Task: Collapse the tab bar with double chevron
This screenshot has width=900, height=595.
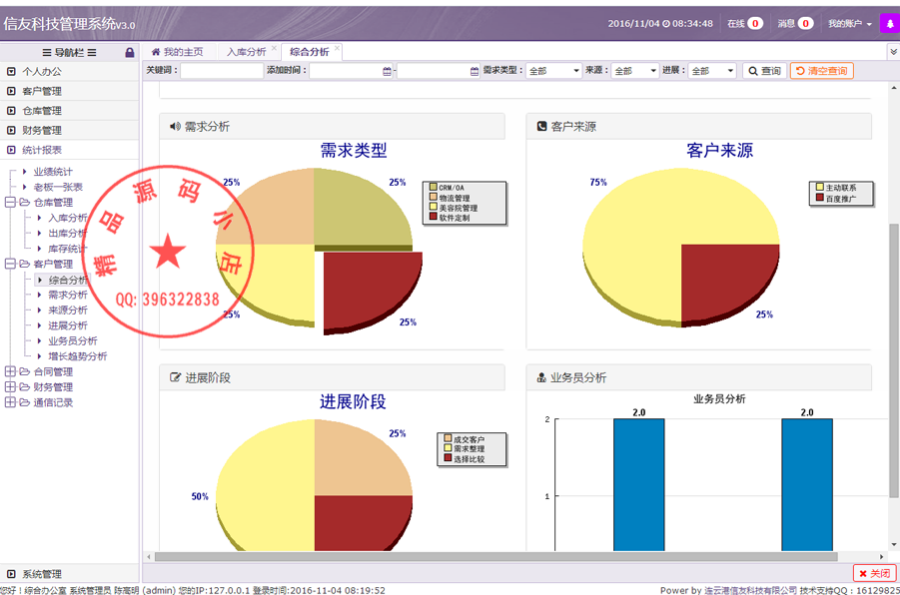Action: point(892,52)
